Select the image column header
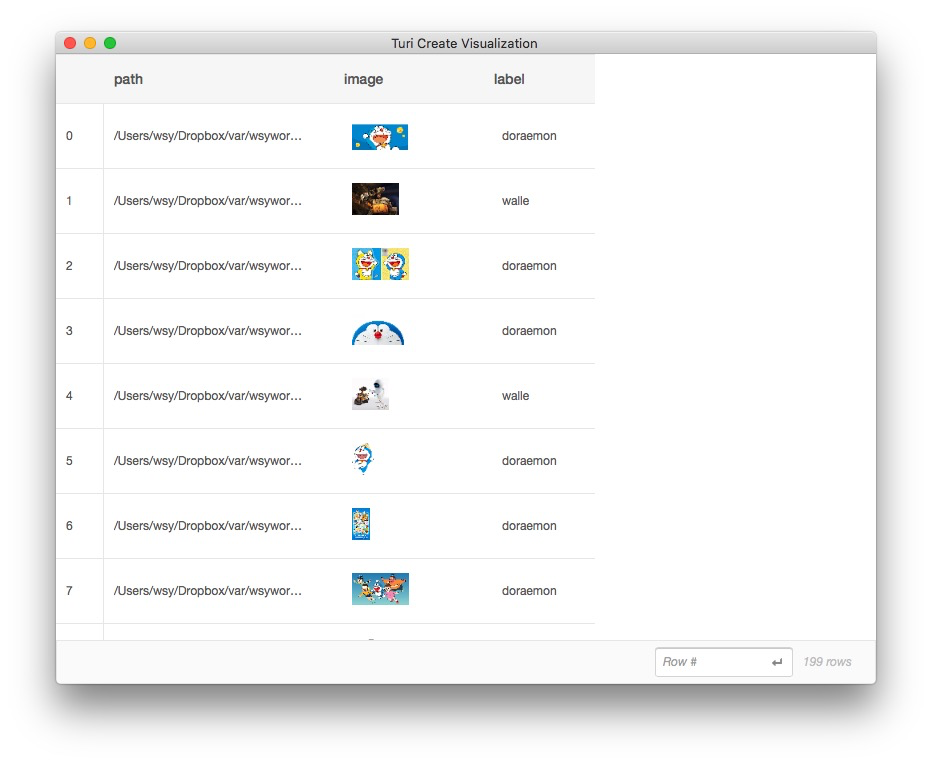The height and width of the screenshot is (764, 932). (x=363, y=79)
